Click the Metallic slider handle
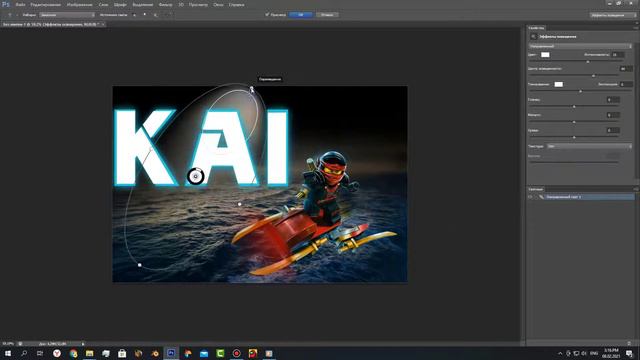 (574, 122)
